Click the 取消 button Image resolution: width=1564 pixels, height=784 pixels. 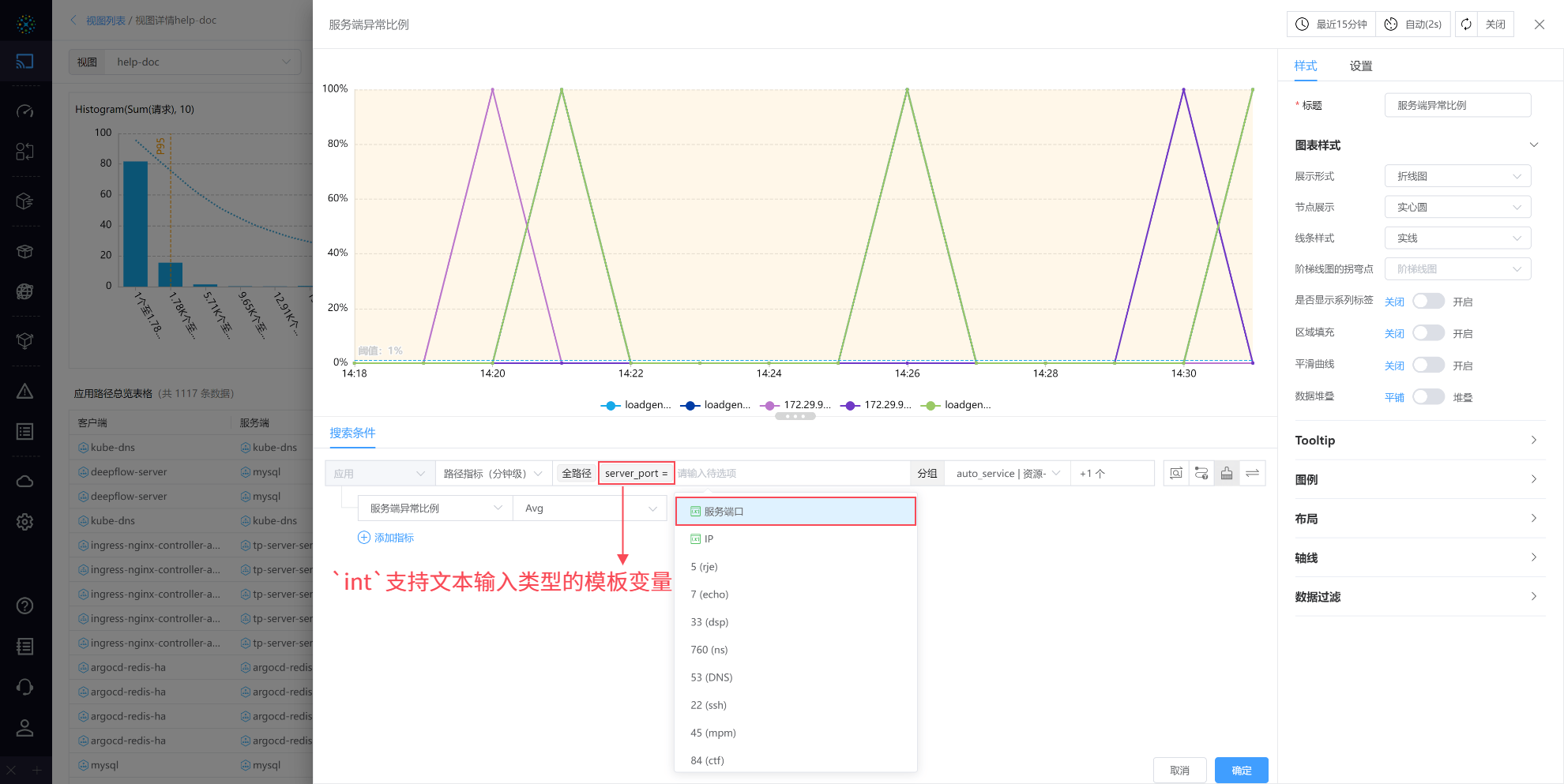1179,770
